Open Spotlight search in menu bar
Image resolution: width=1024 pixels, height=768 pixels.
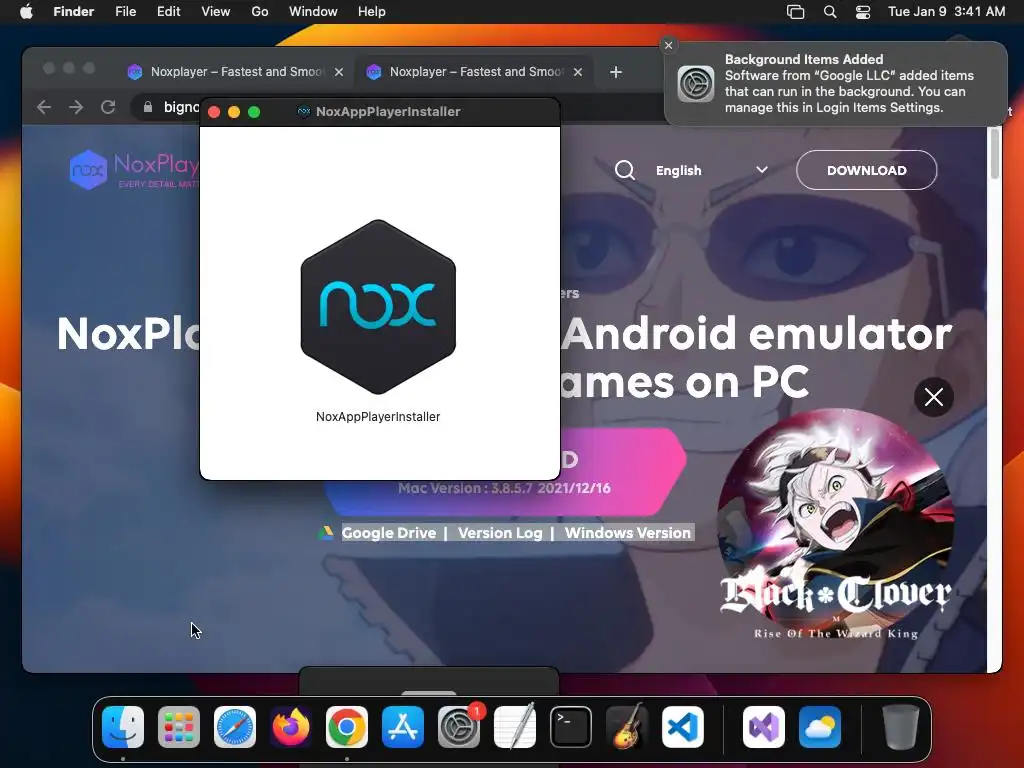point(830,12)
